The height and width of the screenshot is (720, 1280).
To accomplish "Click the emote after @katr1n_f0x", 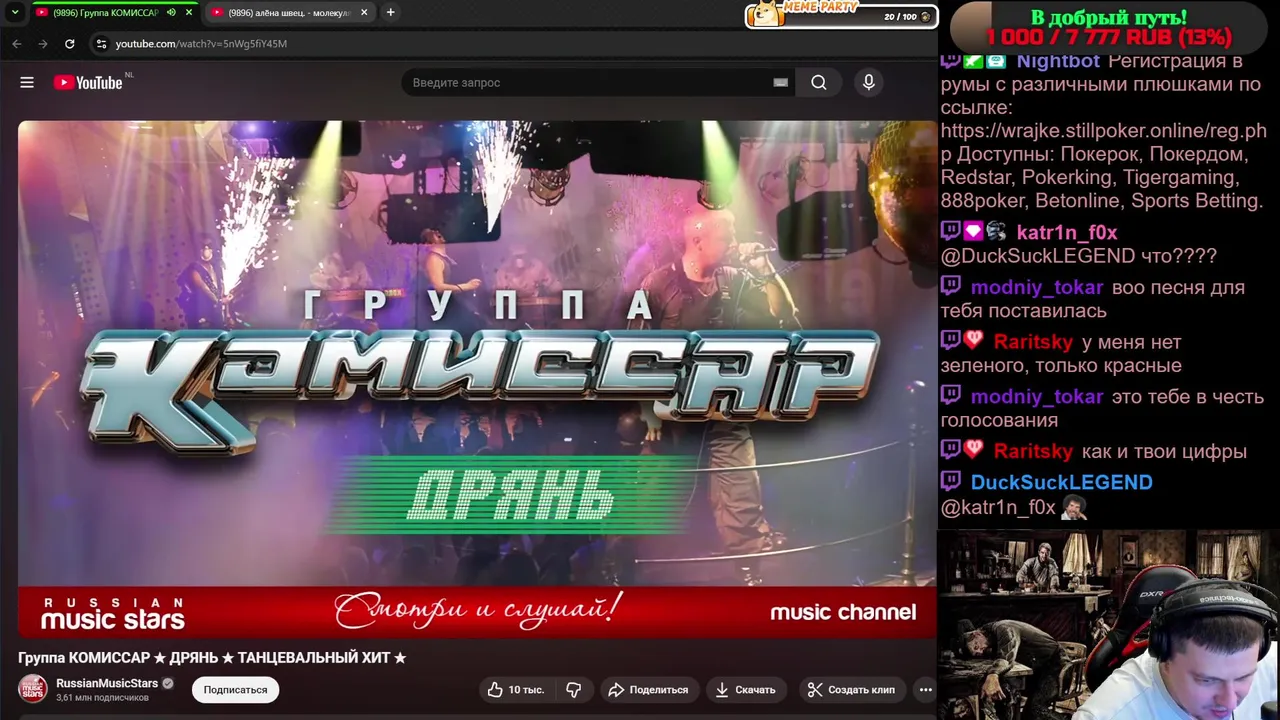I will click(1073, 508).
